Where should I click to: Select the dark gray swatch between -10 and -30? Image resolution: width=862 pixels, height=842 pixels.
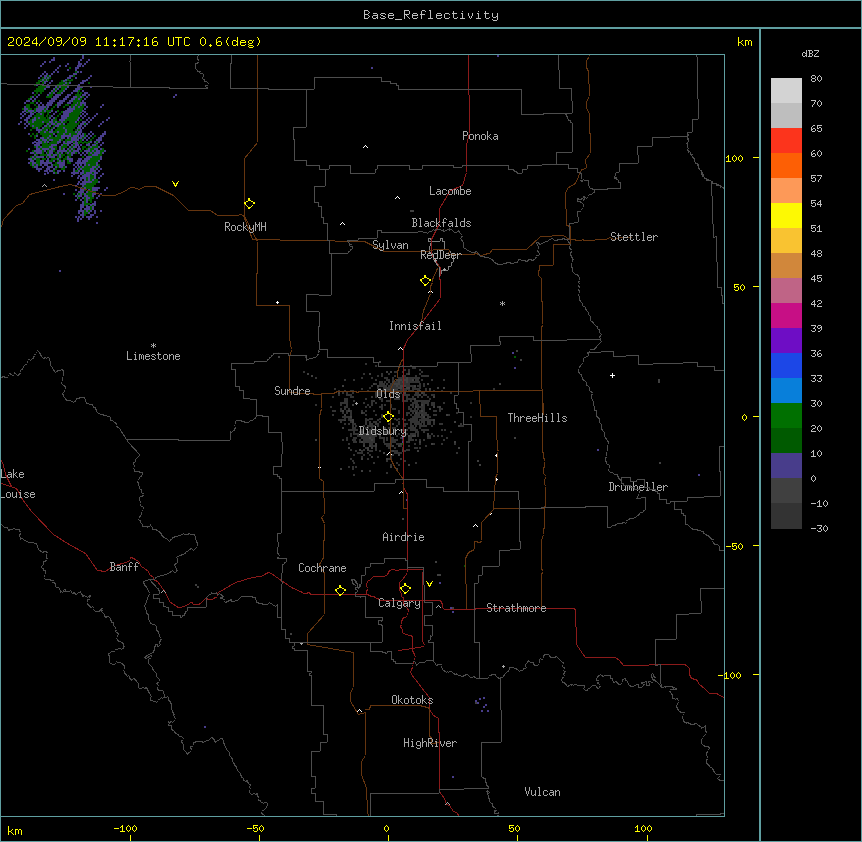point(786,516)
